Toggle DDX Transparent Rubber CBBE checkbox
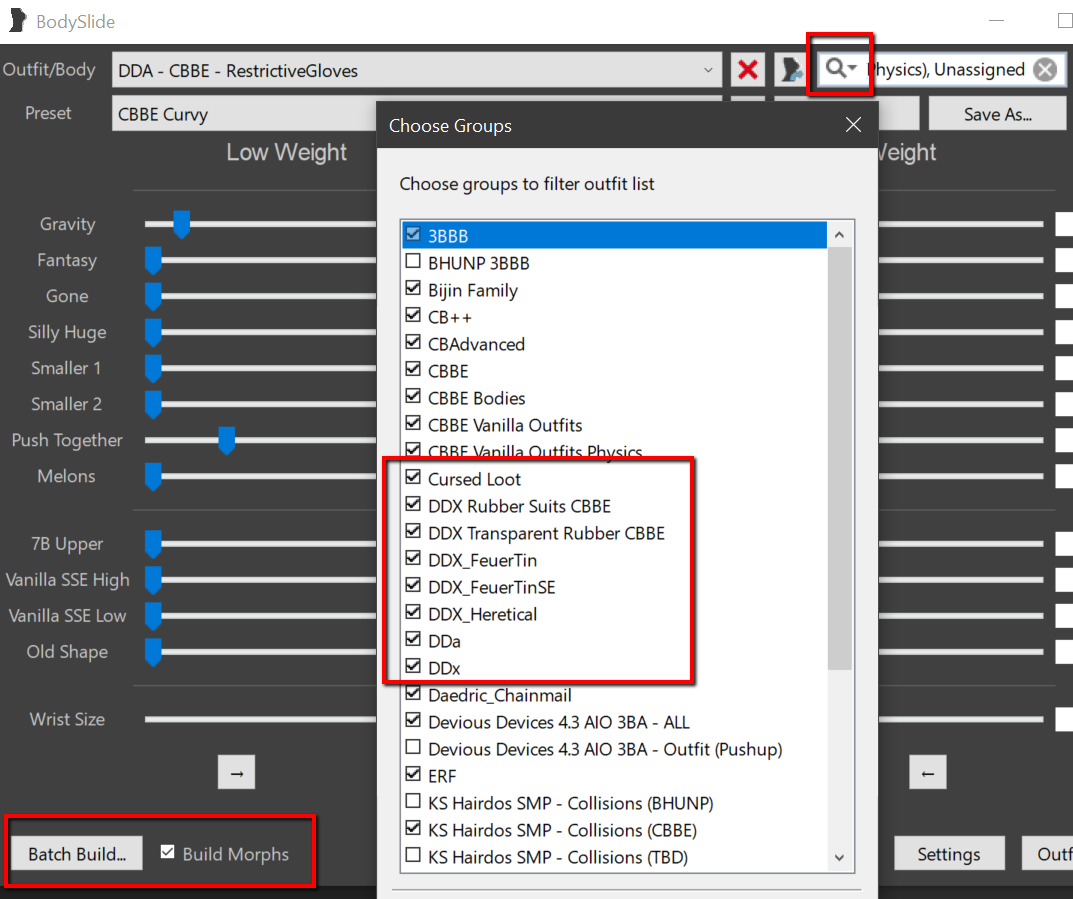Image resolution: width=1073 pixels, height=899 pixels. (x=413, y=532)
